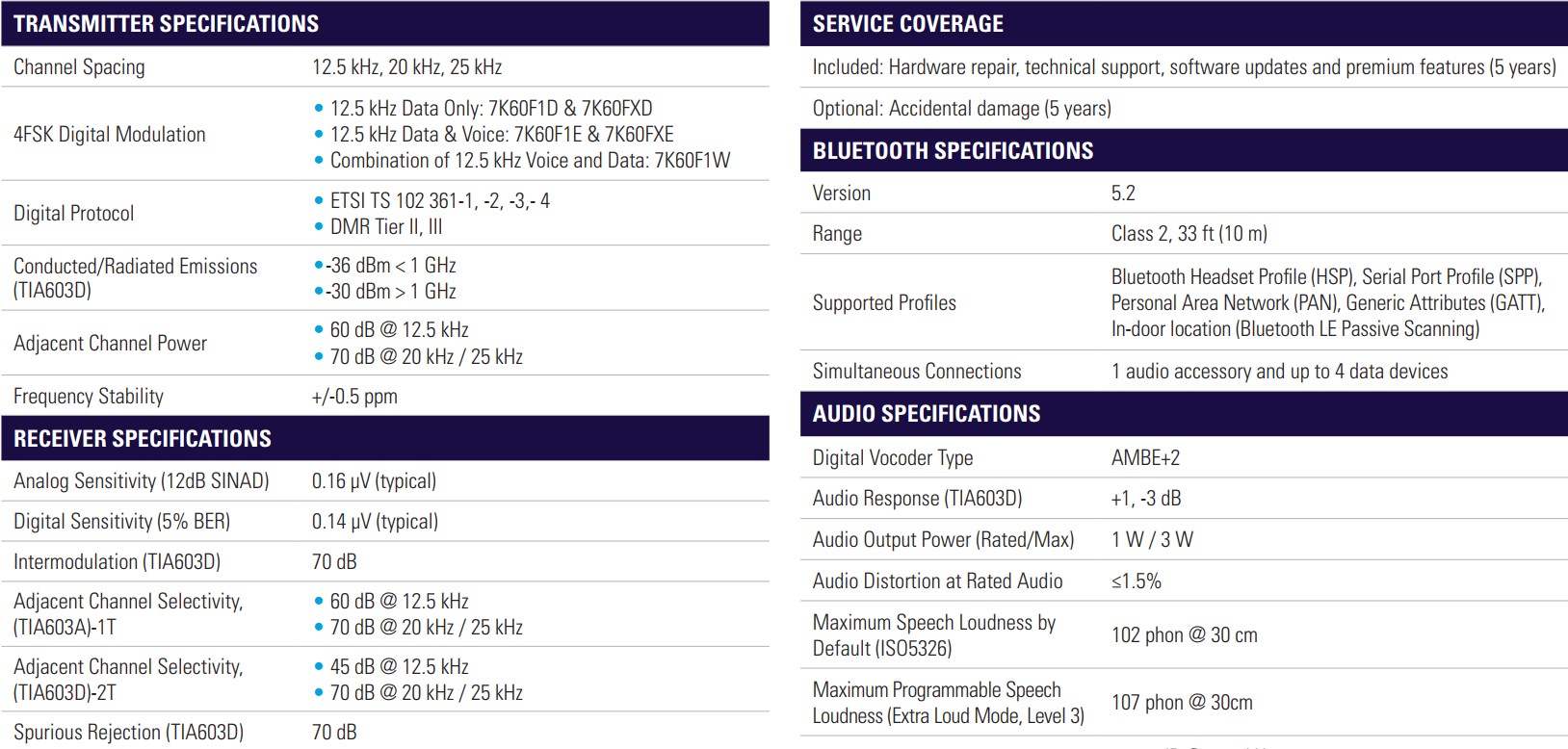
Task: Click the DMR Tier II, III bullet
Action: [x=386, y=227]
